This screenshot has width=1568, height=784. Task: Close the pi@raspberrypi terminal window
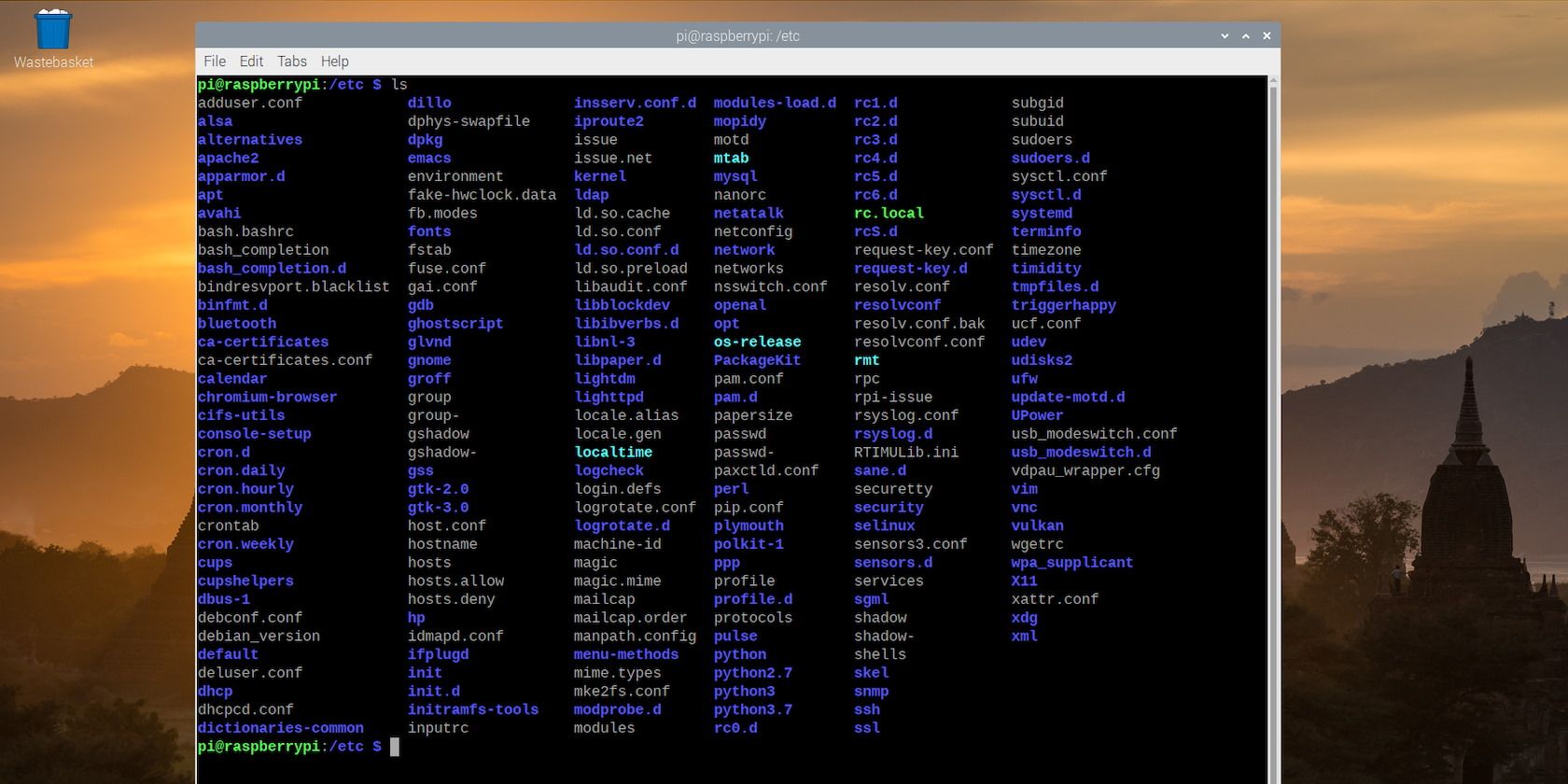pos(1267,36)
